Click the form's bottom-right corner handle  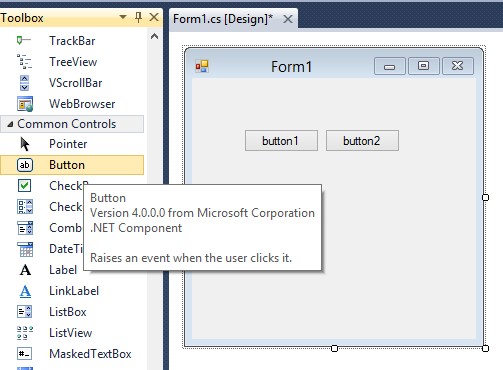(x=485, y=348)
